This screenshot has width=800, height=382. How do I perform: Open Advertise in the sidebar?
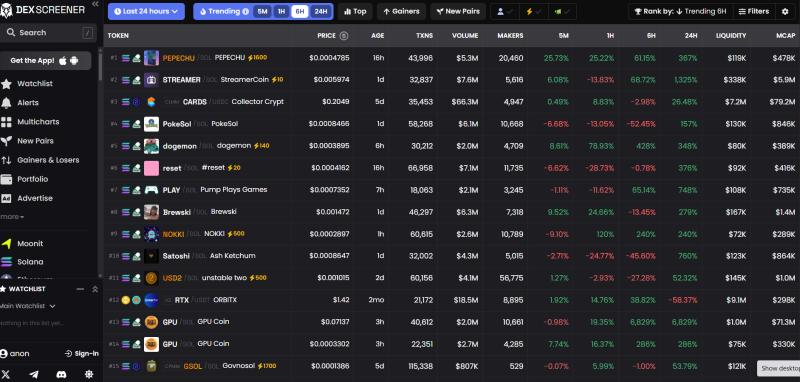(x=35, y=198)
